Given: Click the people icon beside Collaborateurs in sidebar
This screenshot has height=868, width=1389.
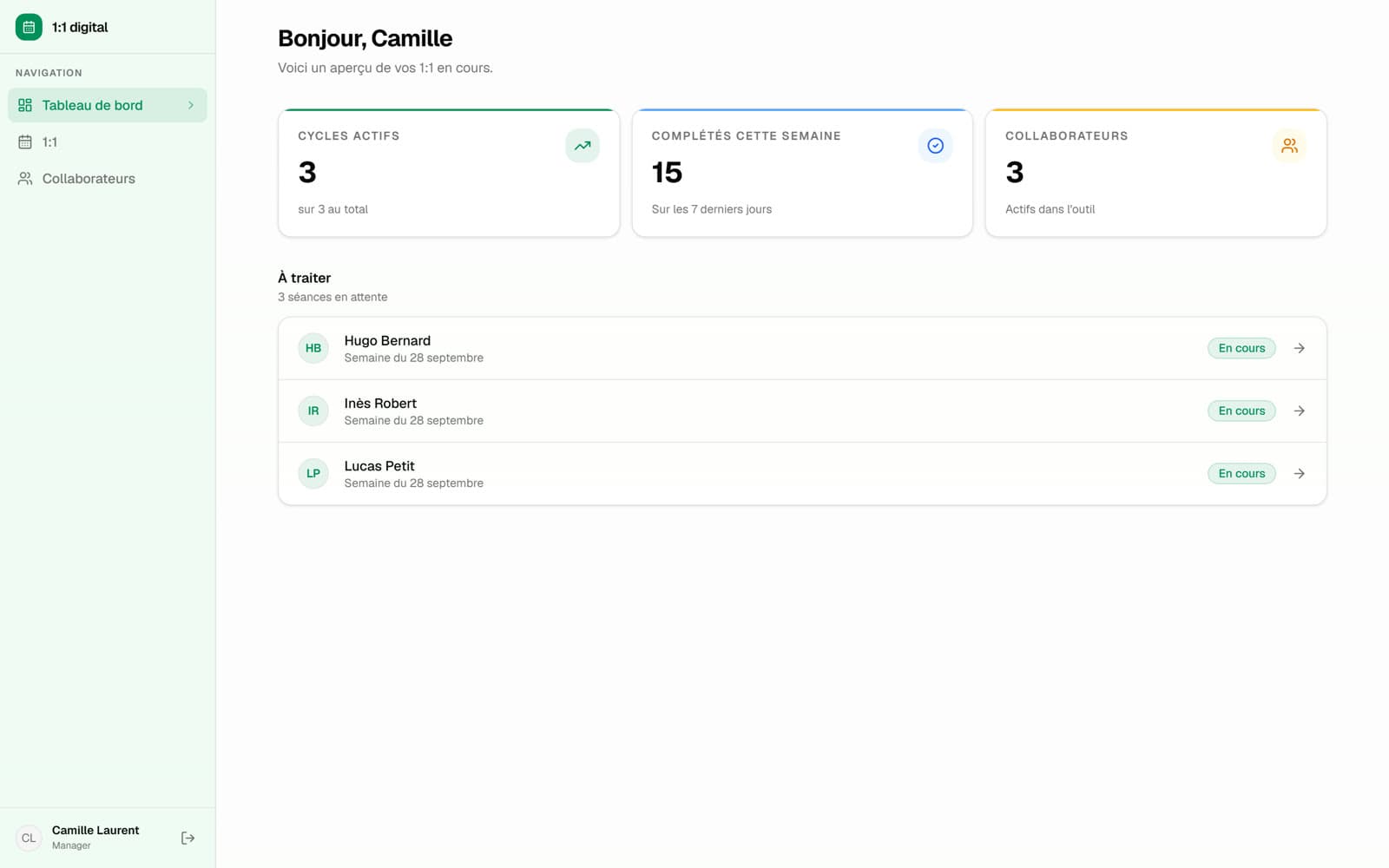Looking at the screenshot, I should click(x=25, y=178).
